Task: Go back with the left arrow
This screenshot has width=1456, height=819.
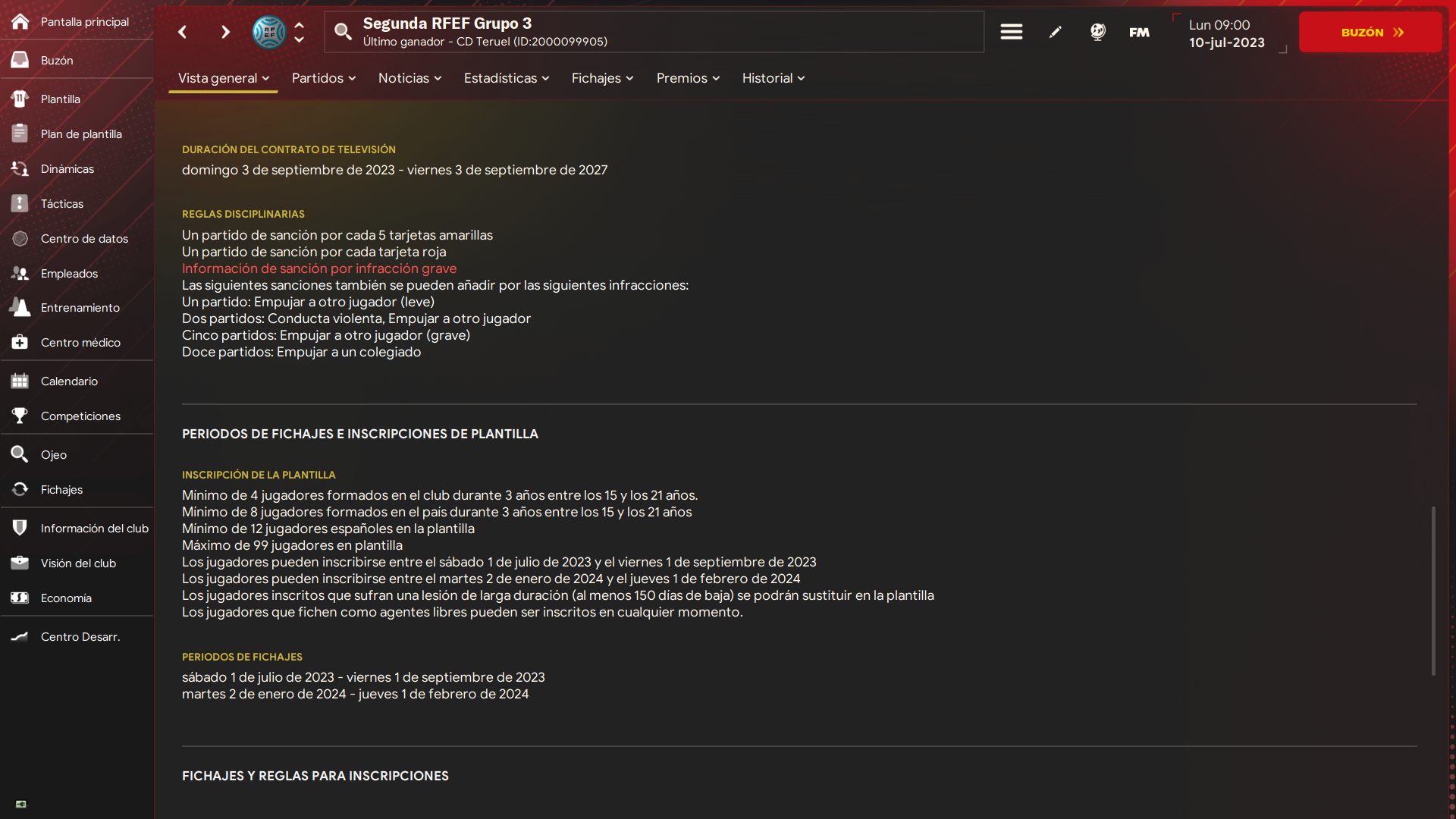Action: tap(182, 32)
